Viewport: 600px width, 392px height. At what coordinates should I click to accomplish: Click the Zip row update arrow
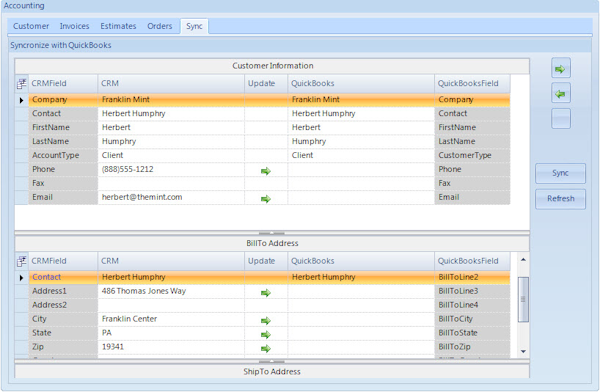(266, 348)
